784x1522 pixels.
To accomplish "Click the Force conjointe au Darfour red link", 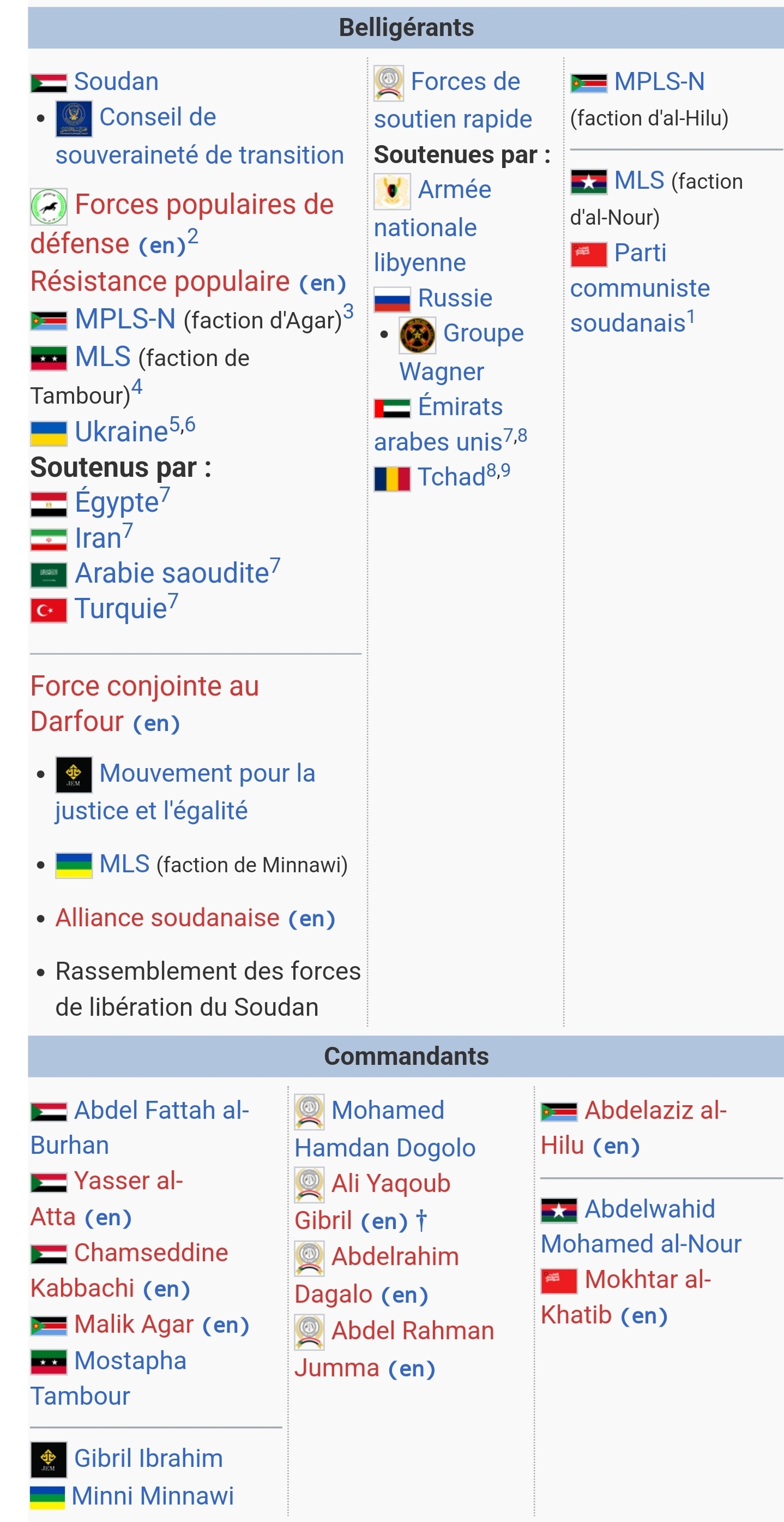I will click(x=144, y=687).
